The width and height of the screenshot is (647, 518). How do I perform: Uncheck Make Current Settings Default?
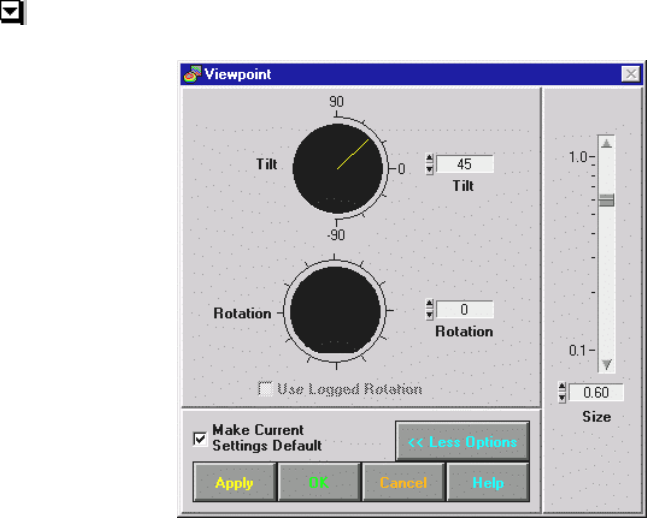coord(200,438)
